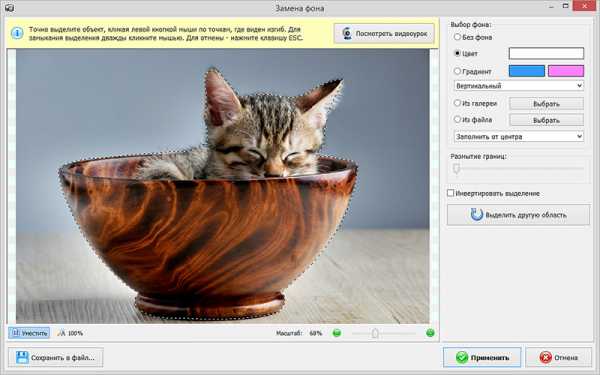
Task: Click blue refresh arrow icon for new selection
Action: (477, 215)
